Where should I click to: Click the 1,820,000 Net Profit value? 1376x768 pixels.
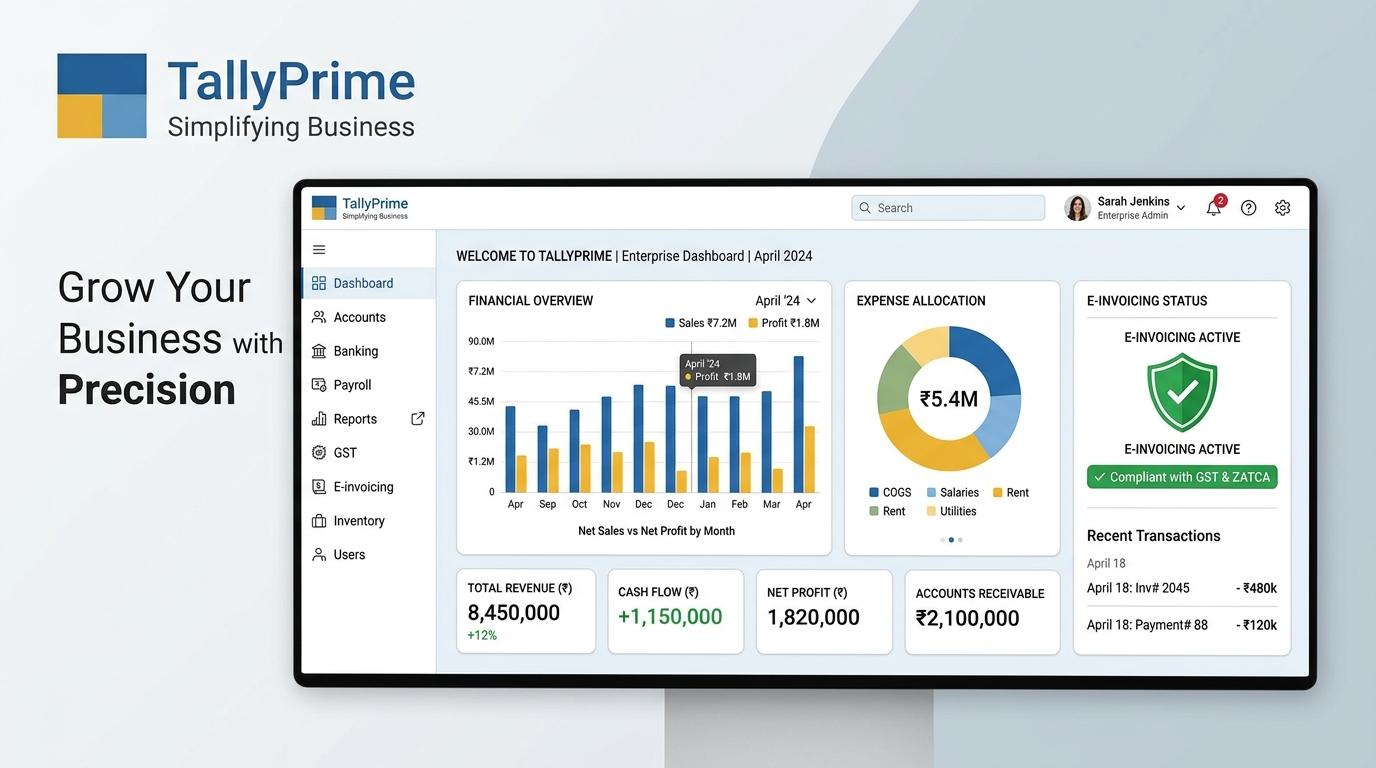coord(814,618)
